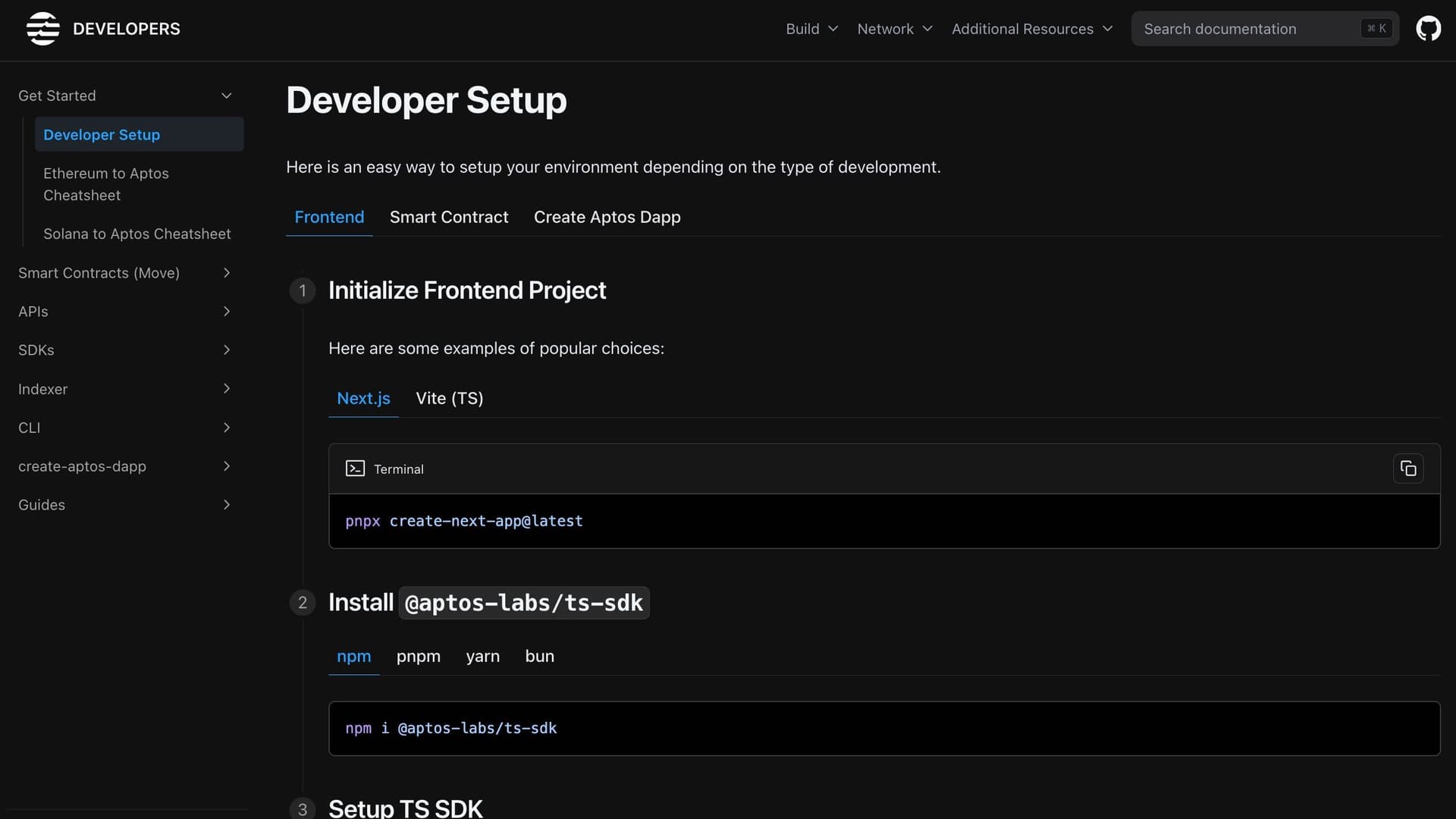Click the pnpx create-next-app@latest command text
Image resolution: width=1456 pixels, height=819 pixels.
click(464, 521)
